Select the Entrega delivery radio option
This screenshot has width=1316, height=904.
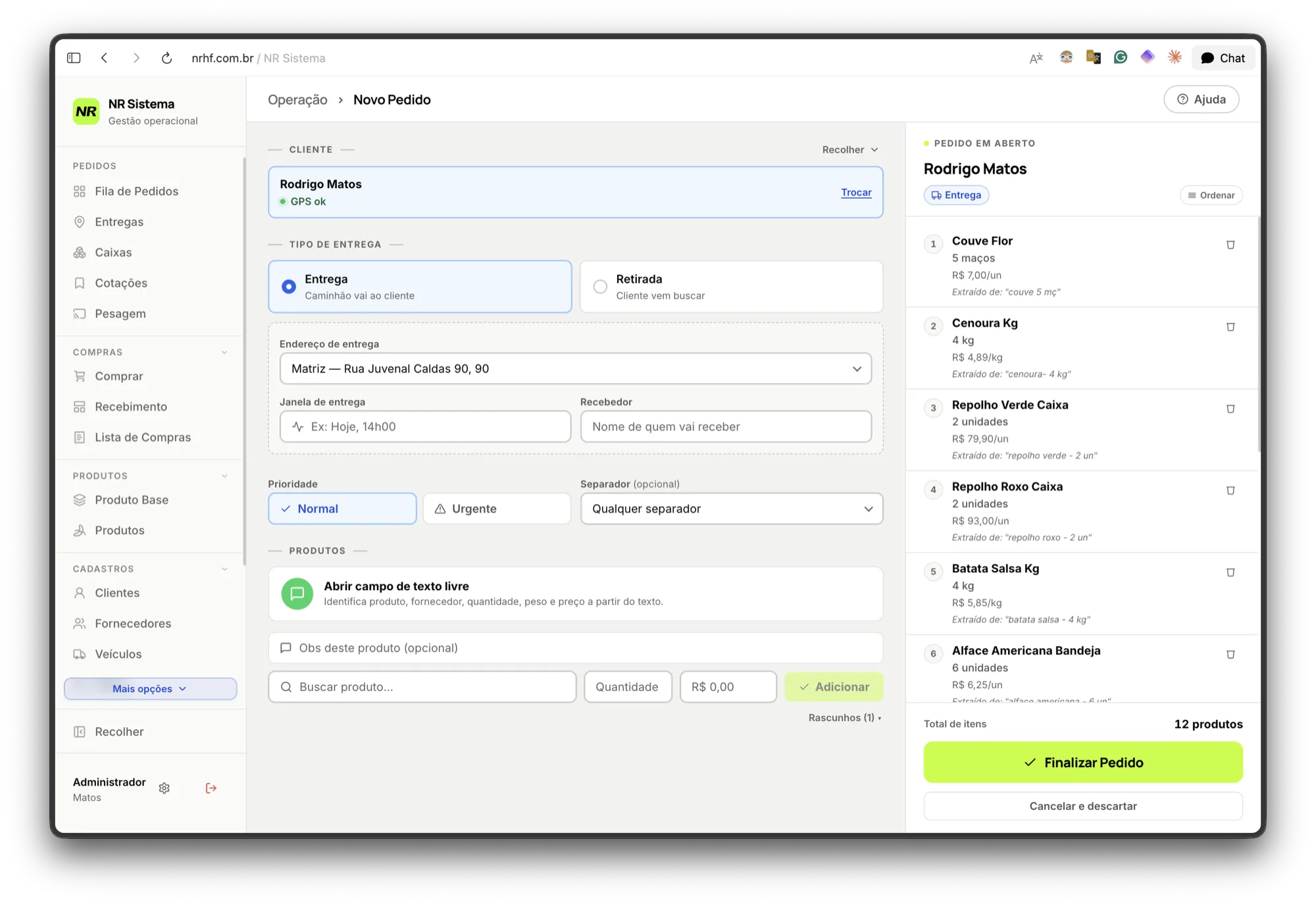click(x=420, y=287)
